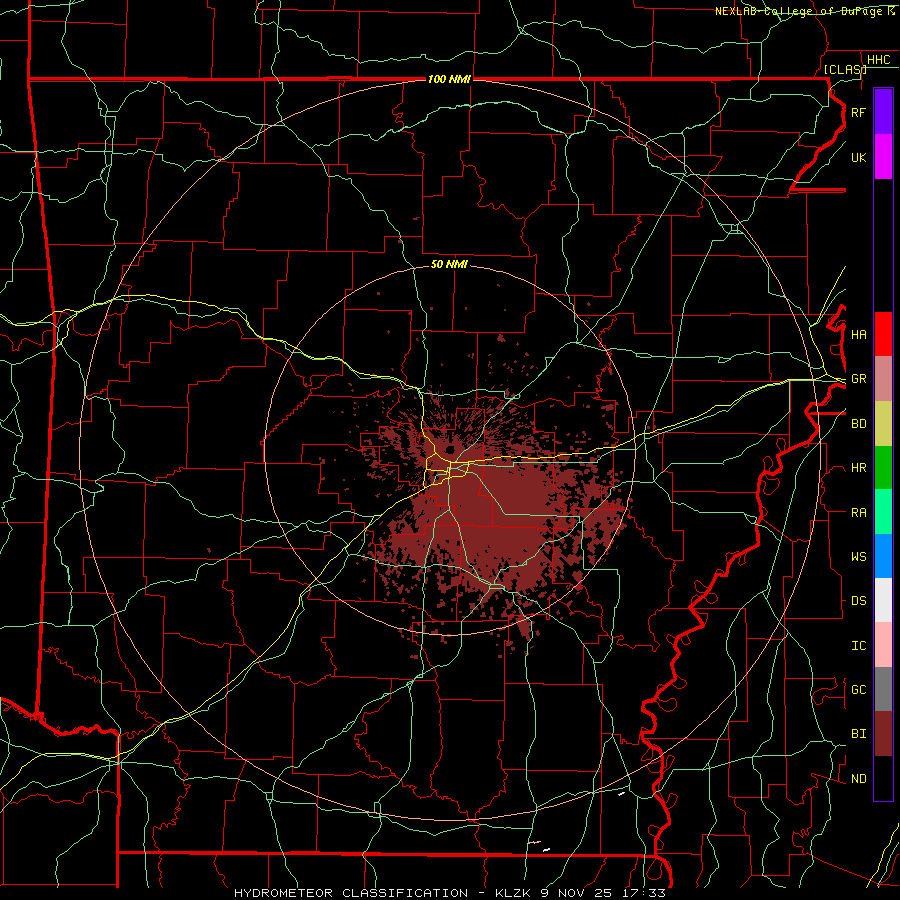Click the RF purple legend swatch
The width and height of the screenshot is (900, 900).
[x=883, y=112]
